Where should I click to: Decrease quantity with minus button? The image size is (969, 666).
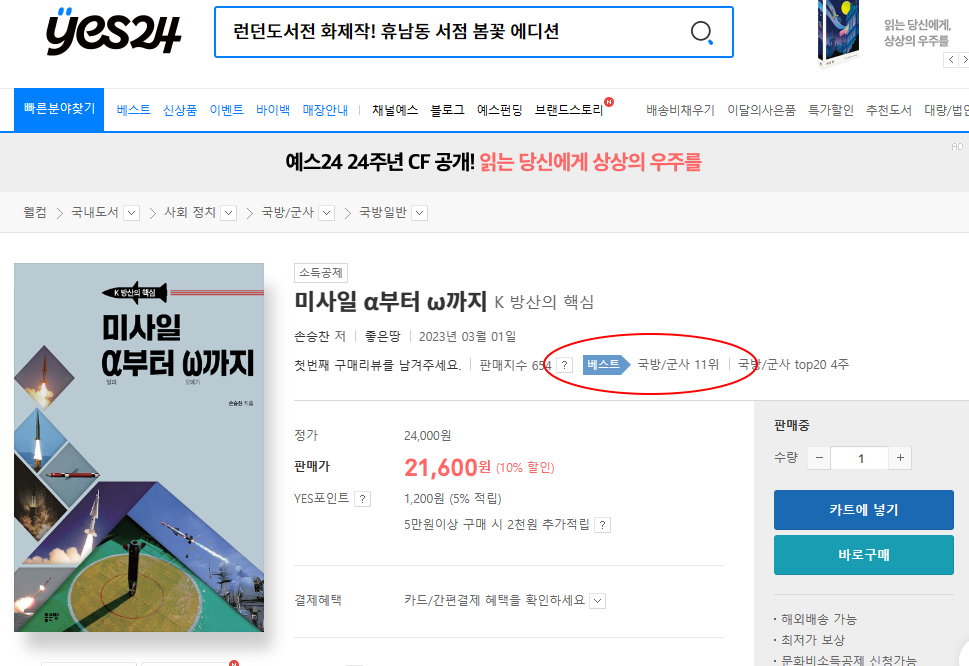coord(819,458)
